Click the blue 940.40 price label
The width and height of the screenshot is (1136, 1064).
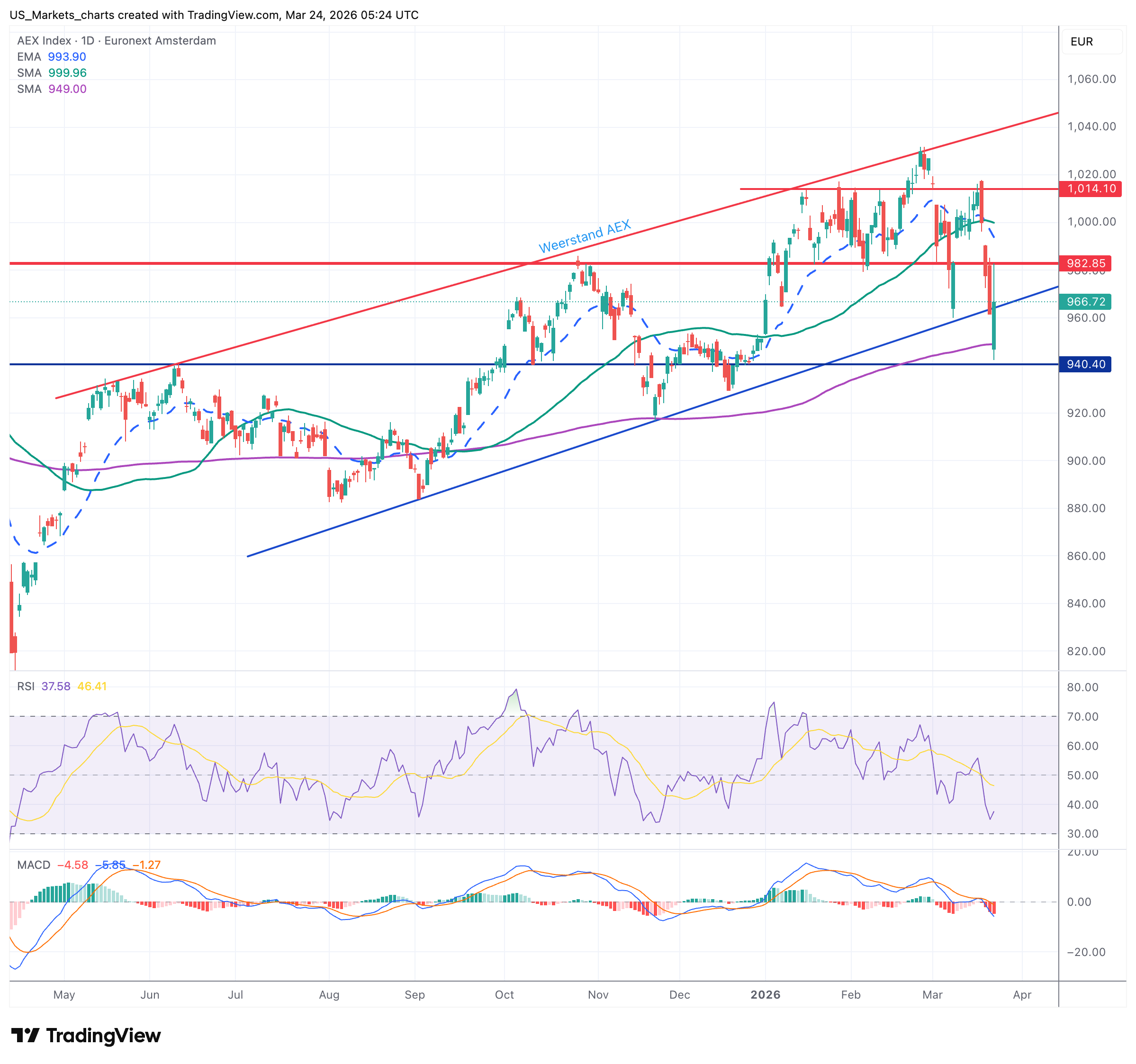tap(1085, 364)
